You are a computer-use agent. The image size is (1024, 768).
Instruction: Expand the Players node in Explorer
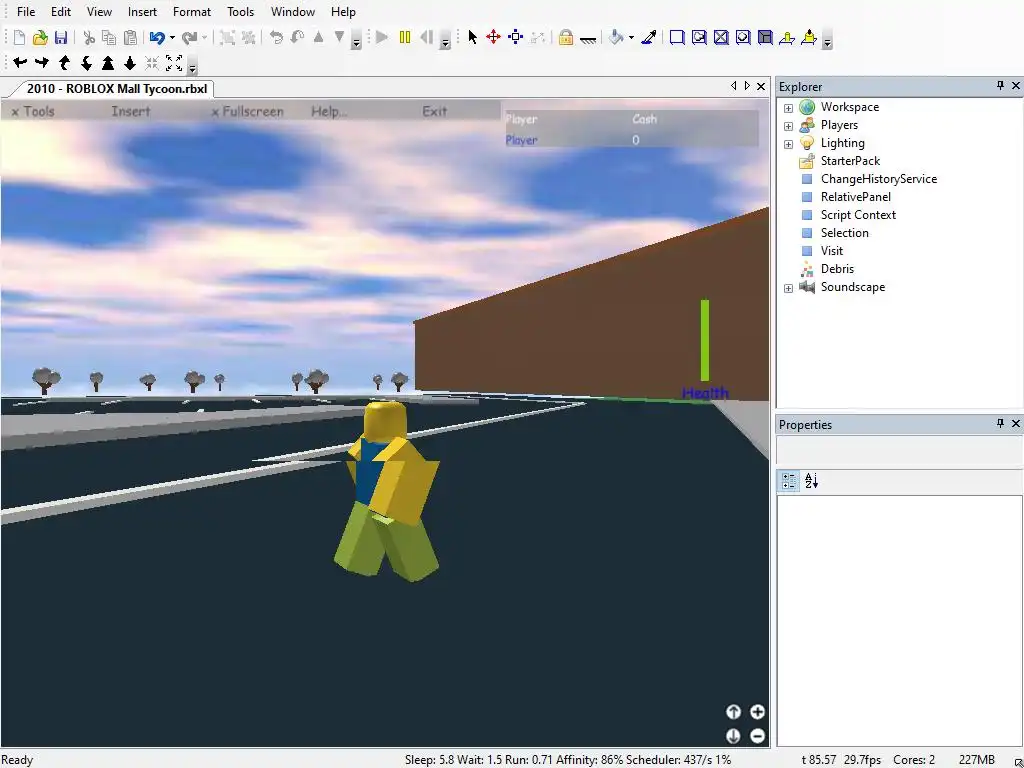click(x=788, y=125)
